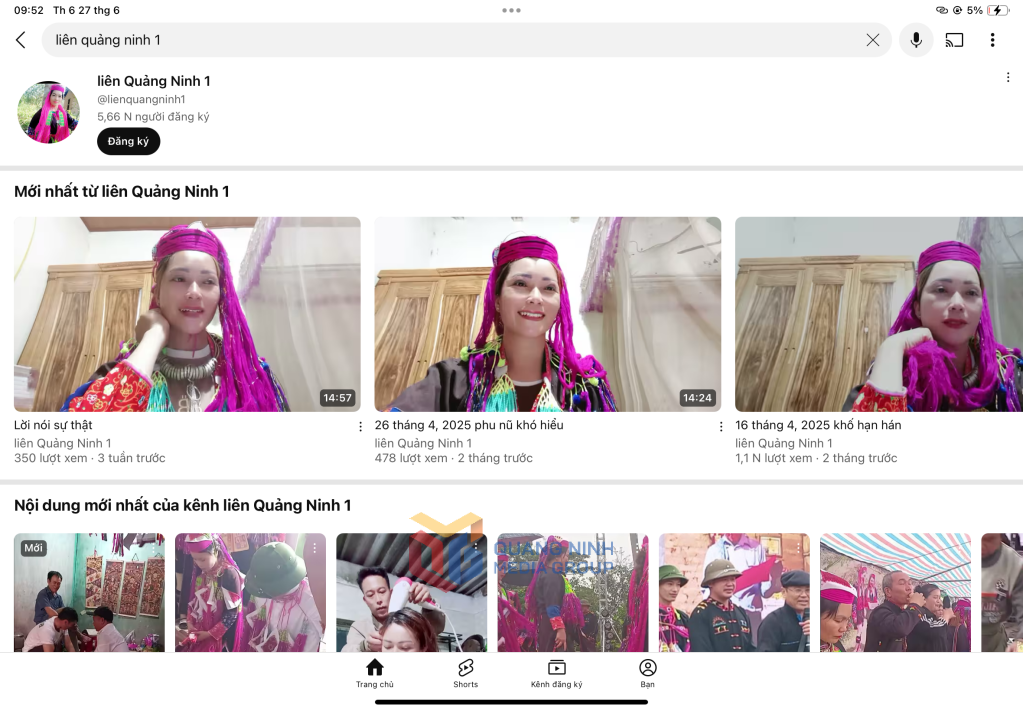Tap the 14:57 duration badge
This screenshot has width=1023, height=711.
[x=337, y=398]
